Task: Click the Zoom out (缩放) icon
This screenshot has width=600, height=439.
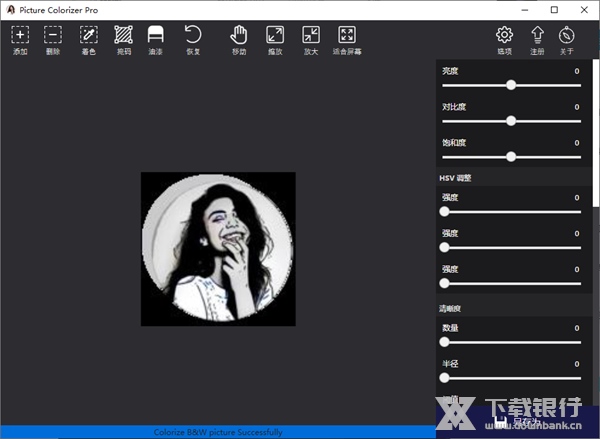Action: [275, 36]
